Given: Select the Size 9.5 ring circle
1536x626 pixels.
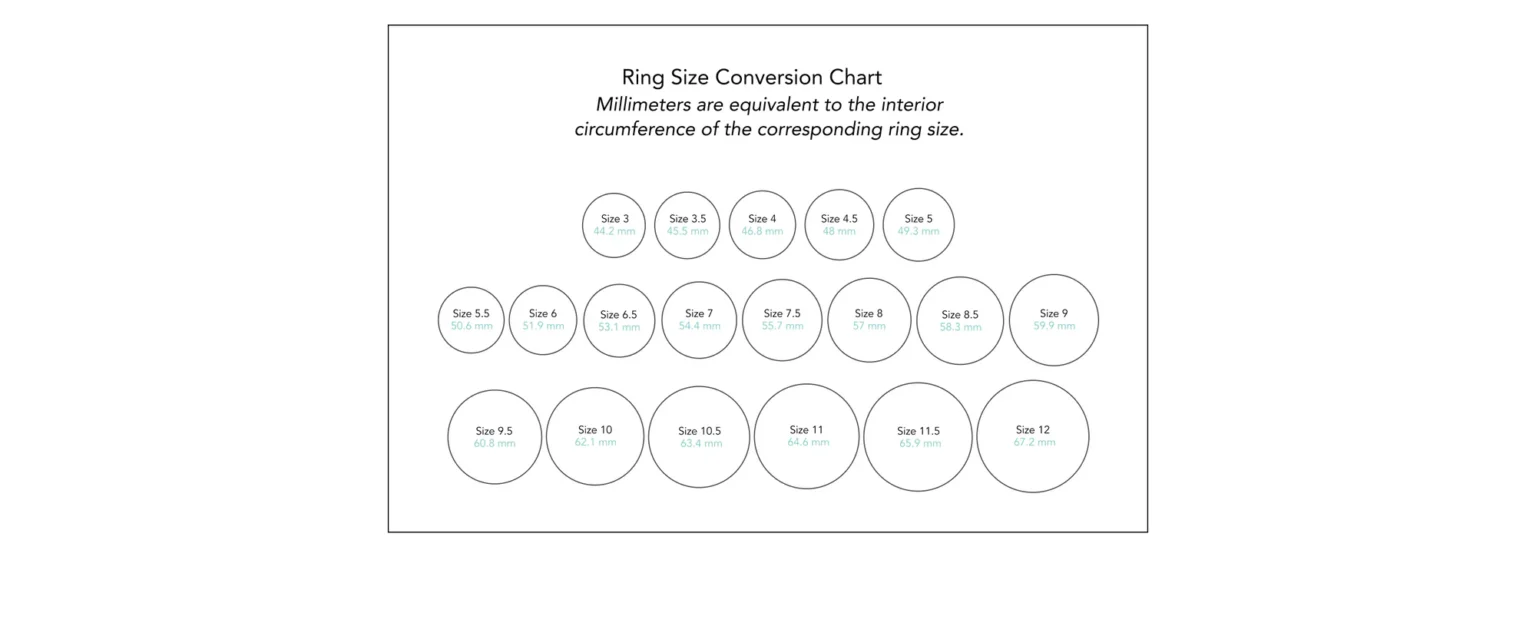Looking at the screenshot, I should pos(494,437).
